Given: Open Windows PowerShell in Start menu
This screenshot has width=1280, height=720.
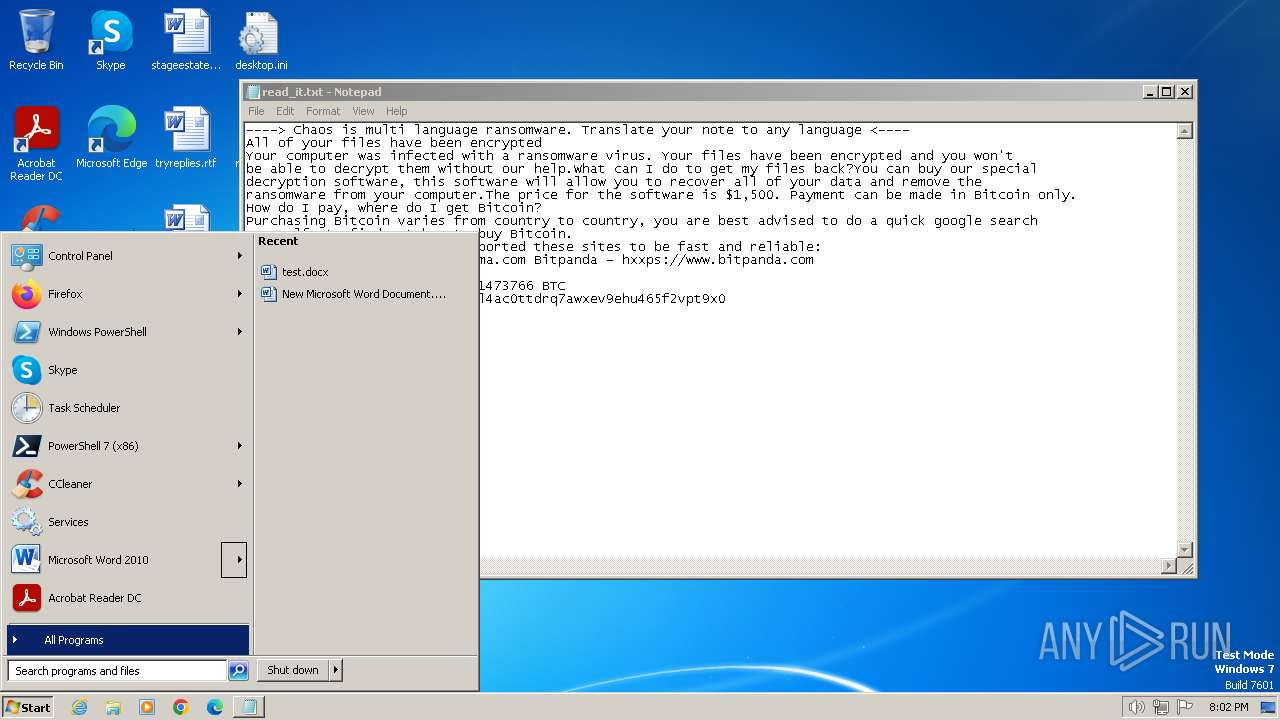Looking at the screenshot, I should (x=127, y=332).
